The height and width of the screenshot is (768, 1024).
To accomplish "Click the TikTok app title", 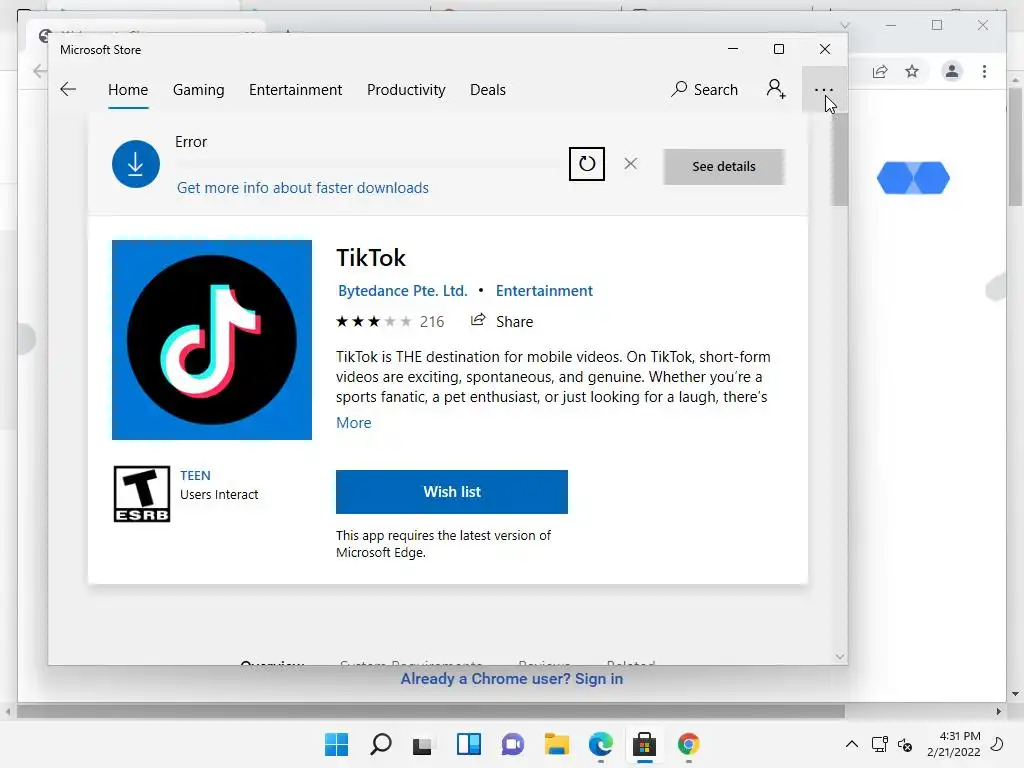I will coord(371,258).
